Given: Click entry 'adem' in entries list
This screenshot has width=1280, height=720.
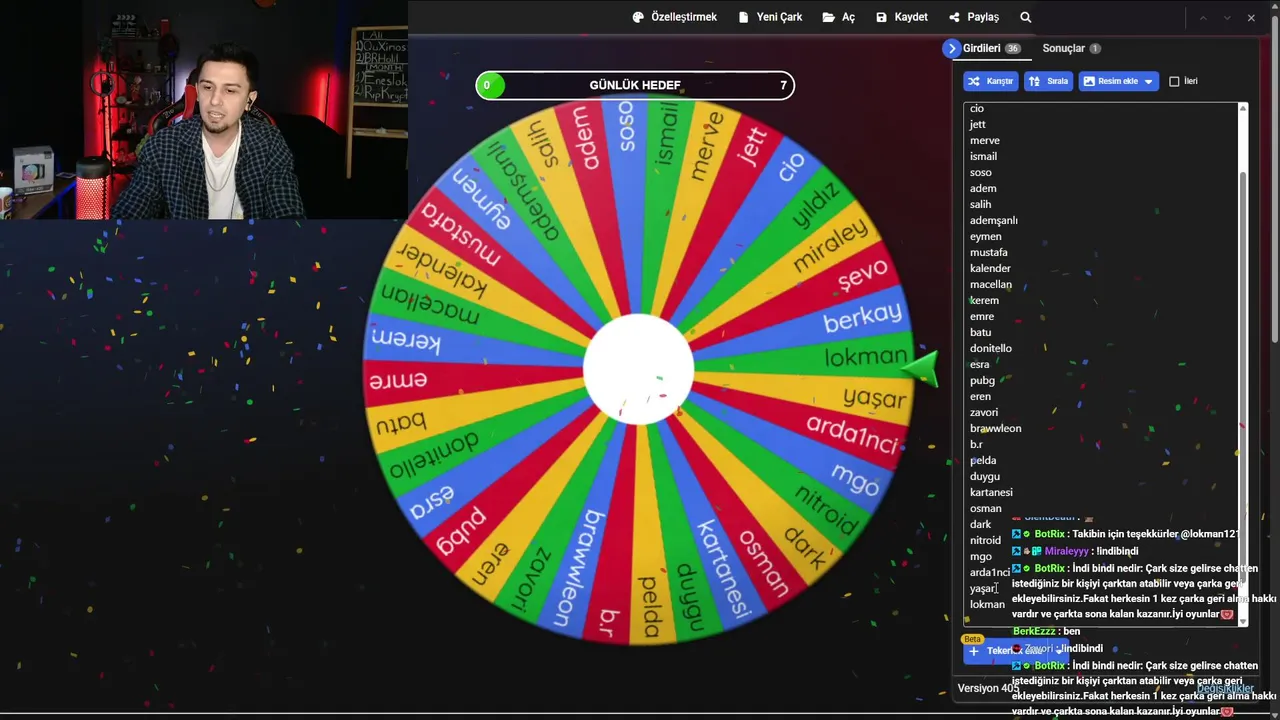Looking at the screenshot, I should point(983,188).
